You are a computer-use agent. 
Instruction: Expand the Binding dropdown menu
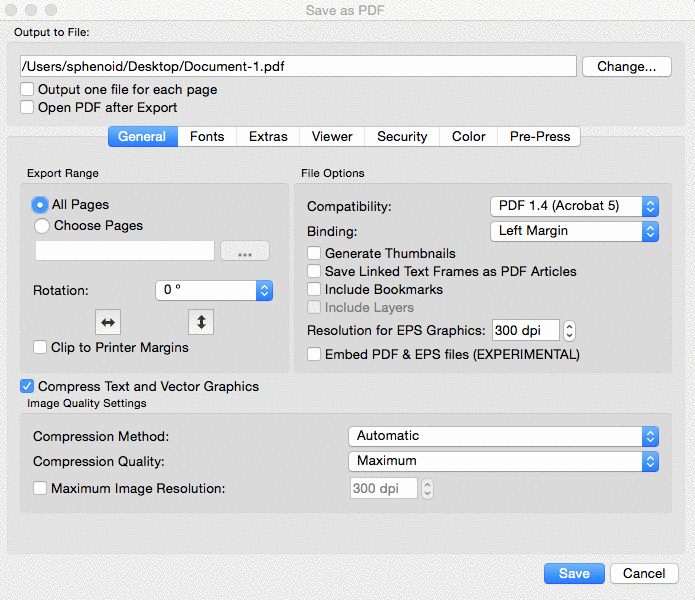coord(575,231)
